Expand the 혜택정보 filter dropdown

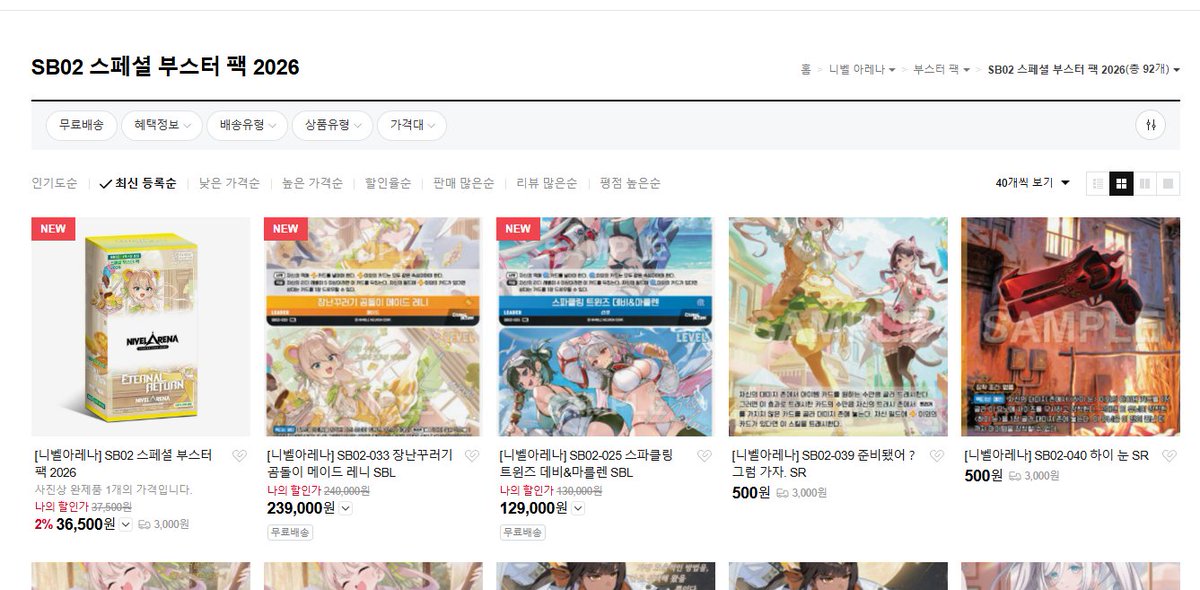161,125
